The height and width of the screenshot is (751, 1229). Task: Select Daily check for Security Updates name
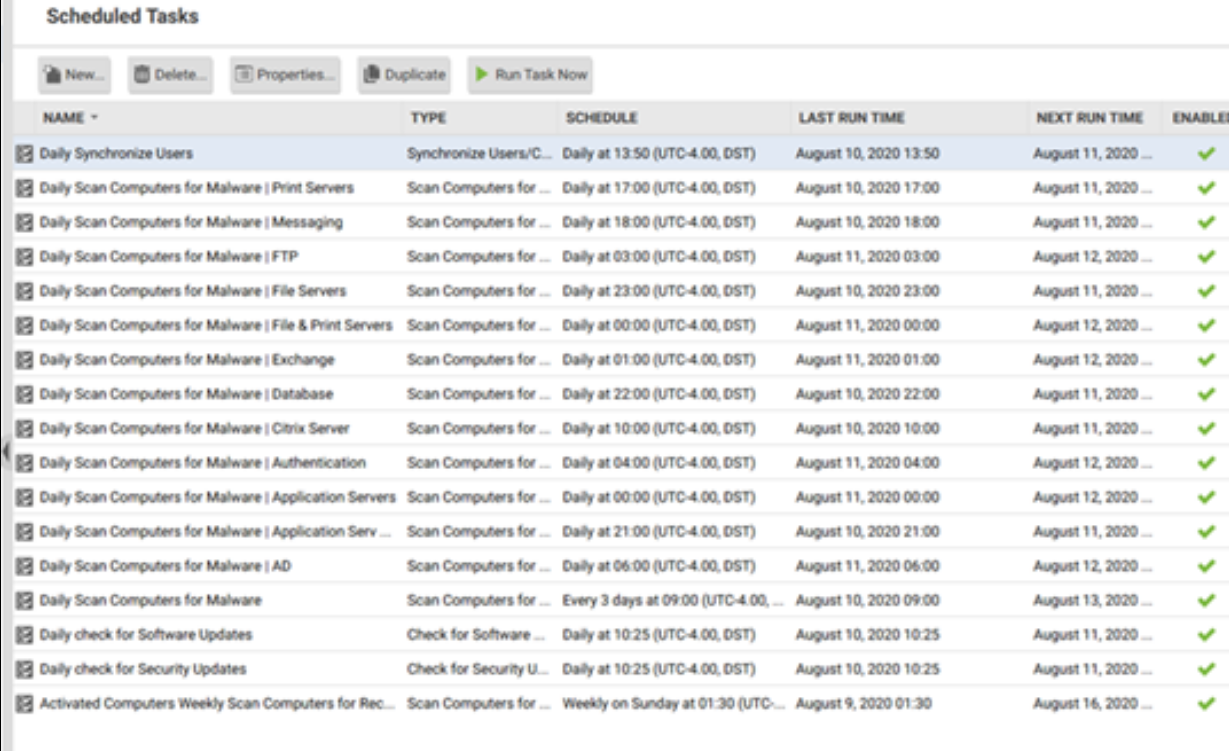[x=143, y=669]
